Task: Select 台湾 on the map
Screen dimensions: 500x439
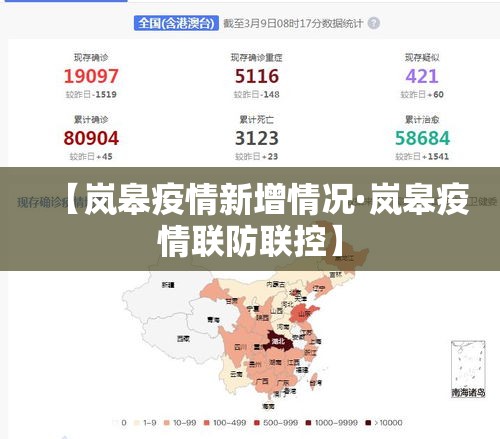Action: point(316,383)
